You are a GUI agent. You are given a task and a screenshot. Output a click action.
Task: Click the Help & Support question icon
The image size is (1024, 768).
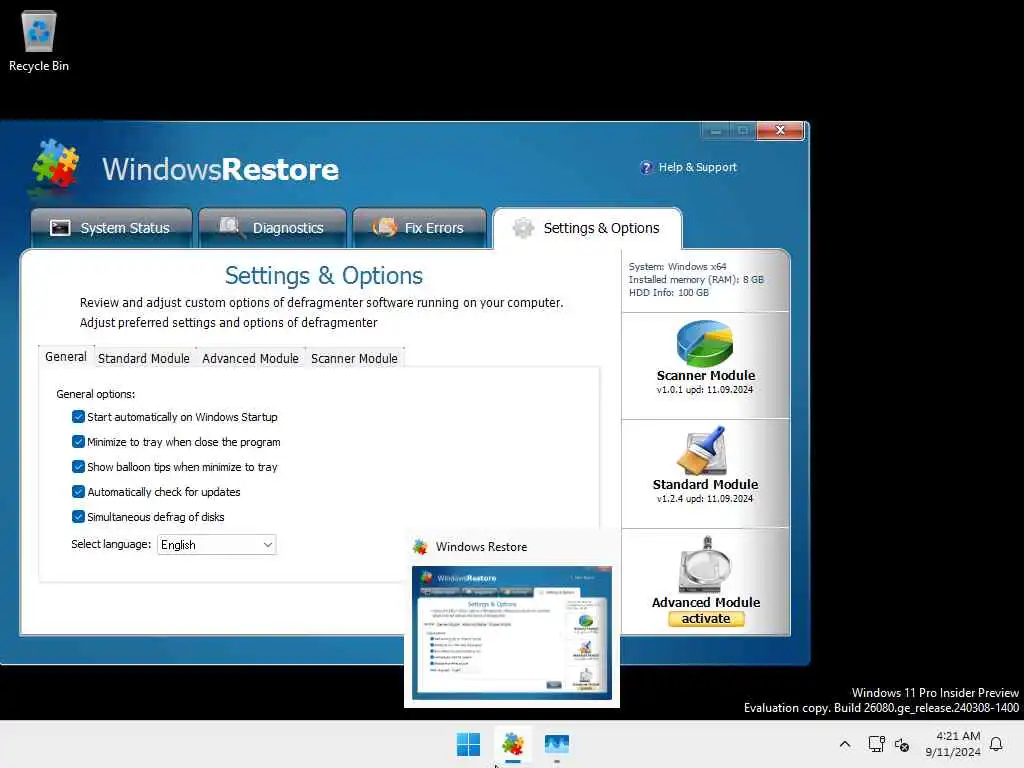pos(646,168)
